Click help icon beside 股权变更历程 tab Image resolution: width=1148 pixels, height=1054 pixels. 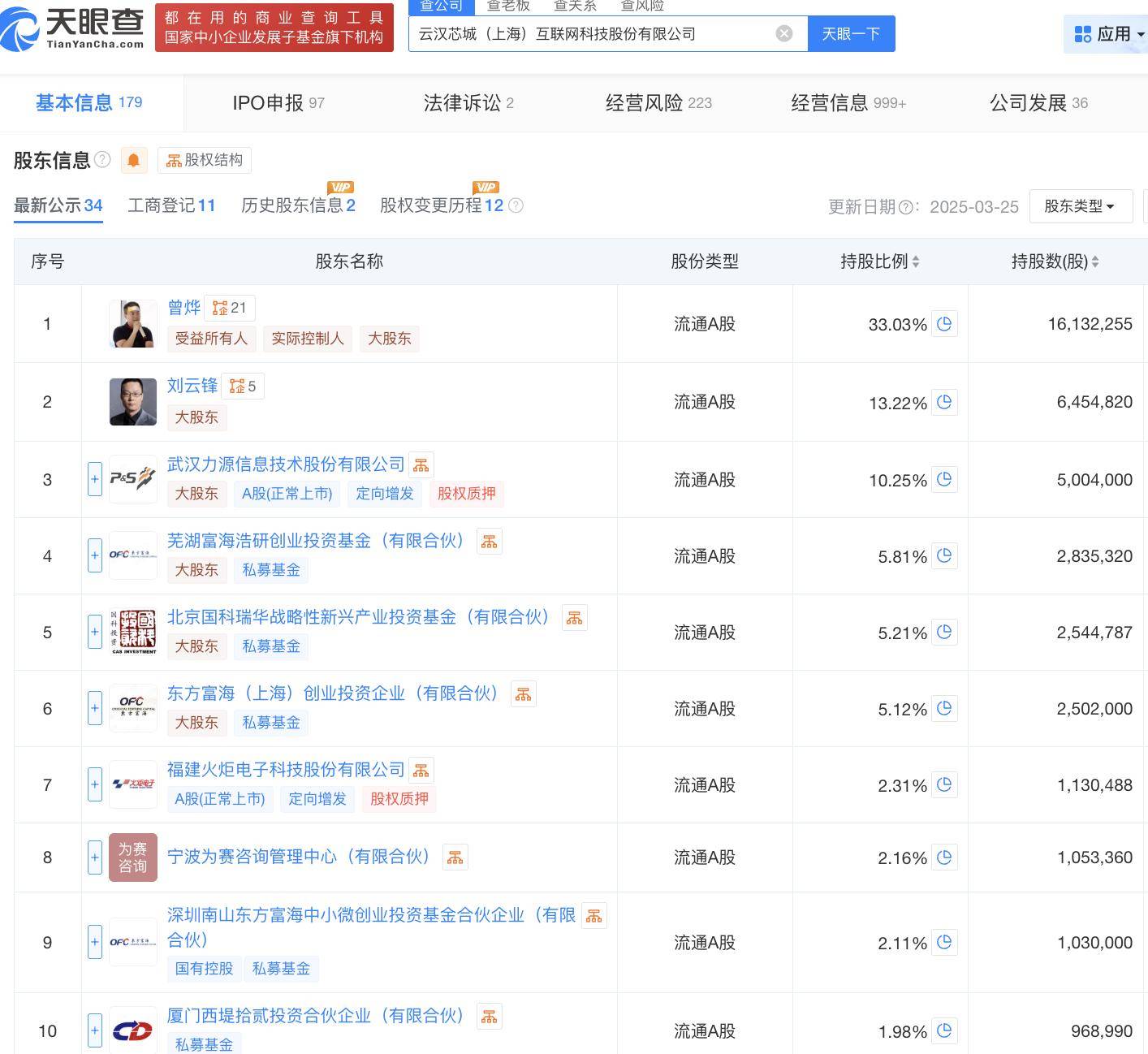pos(516,205)
